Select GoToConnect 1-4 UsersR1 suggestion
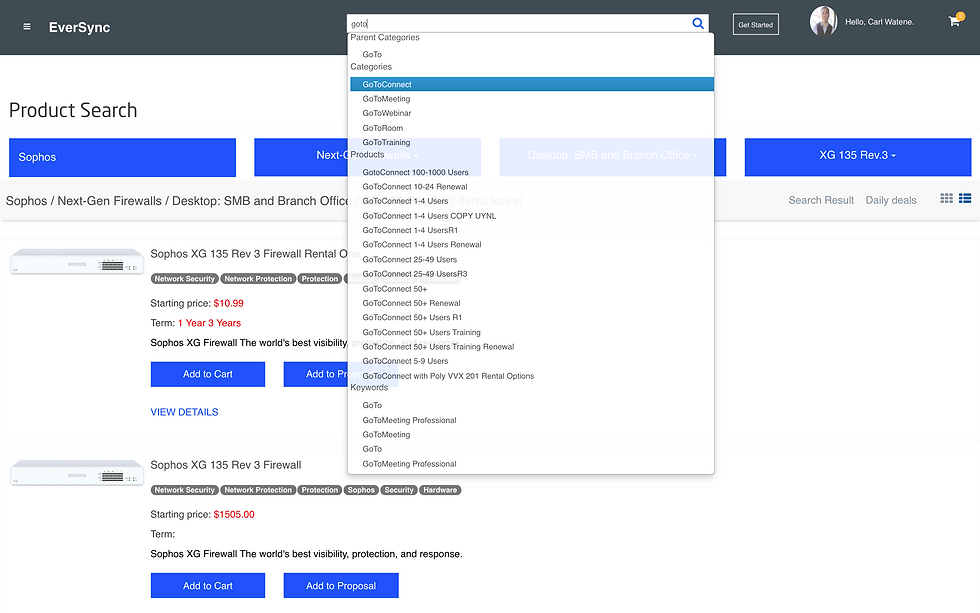Image resolution: width=980 pixels, height=613 pixels. tap(410, 231)
